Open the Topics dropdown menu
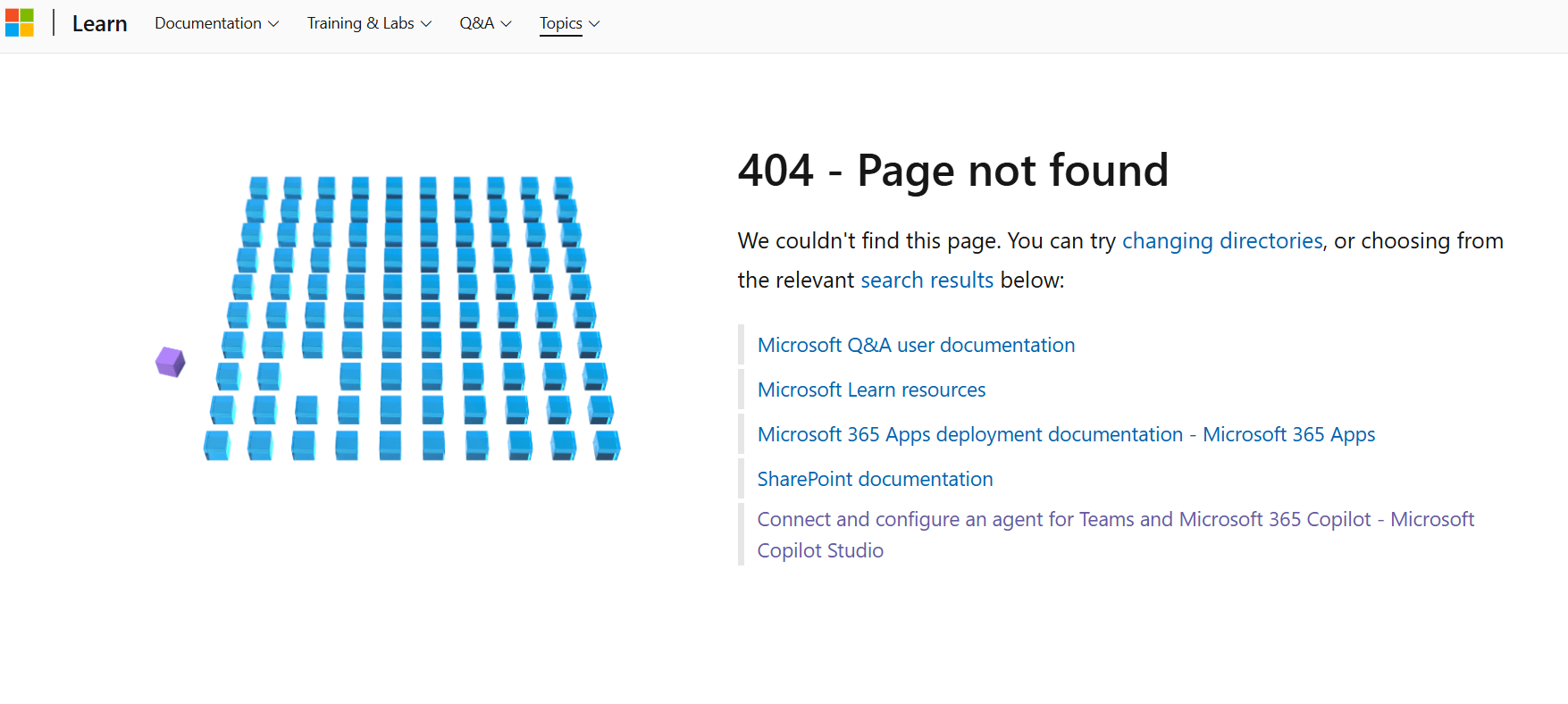Viewport: 1568px width, 704px height. 570,23
